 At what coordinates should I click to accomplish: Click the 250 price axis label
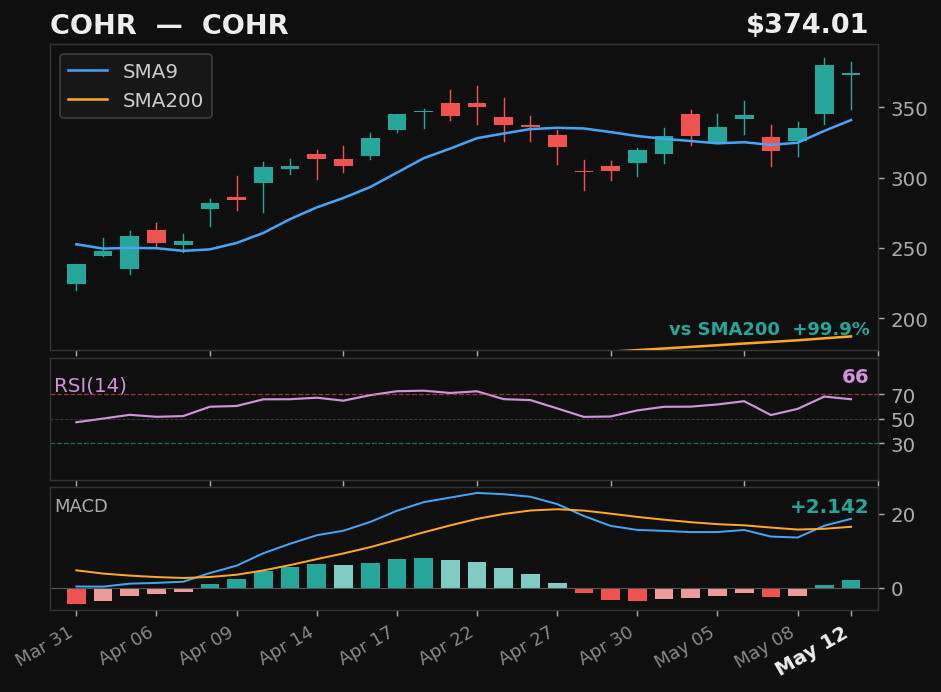909,249
